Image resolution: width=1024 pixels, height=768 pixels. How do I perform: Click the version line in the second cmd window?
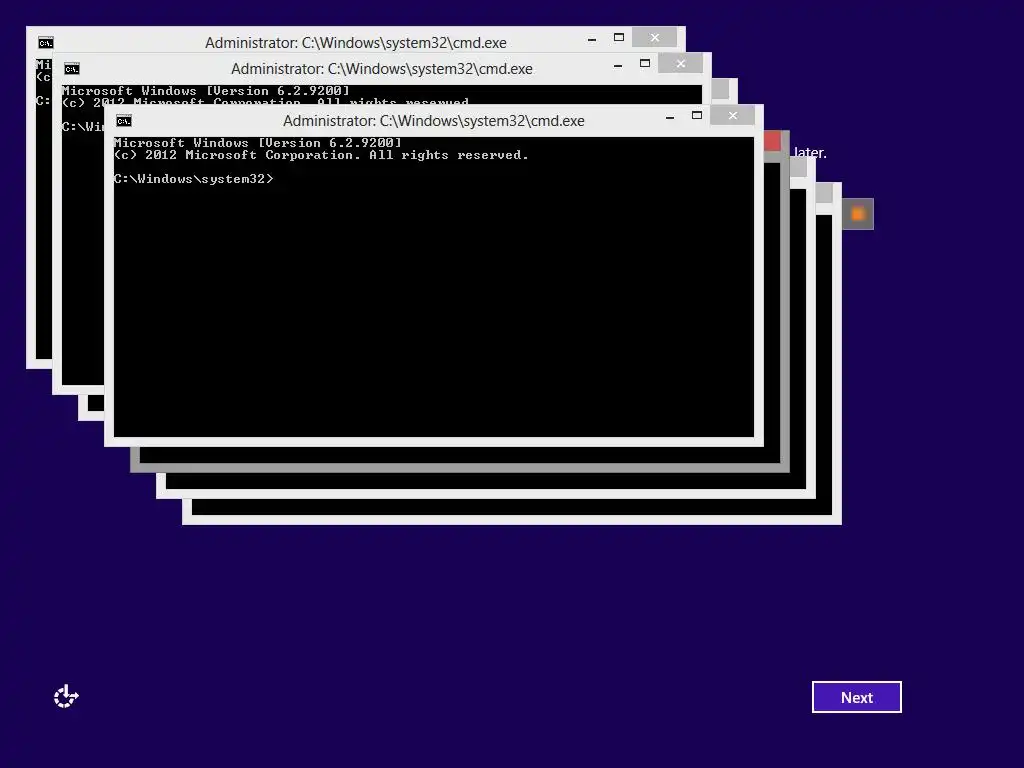206,91
